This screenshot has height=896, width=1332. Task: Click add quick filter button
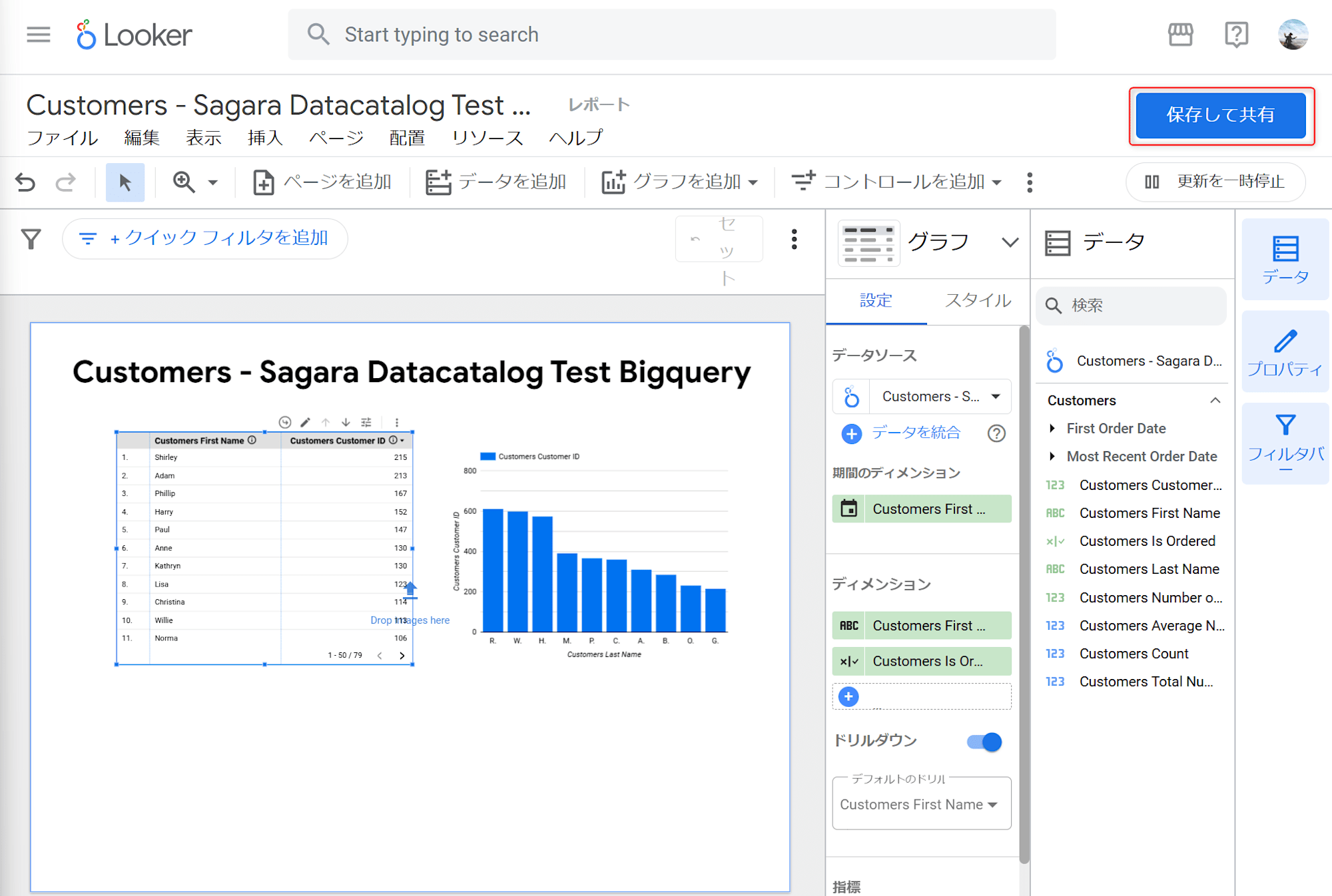pos(204,238)
